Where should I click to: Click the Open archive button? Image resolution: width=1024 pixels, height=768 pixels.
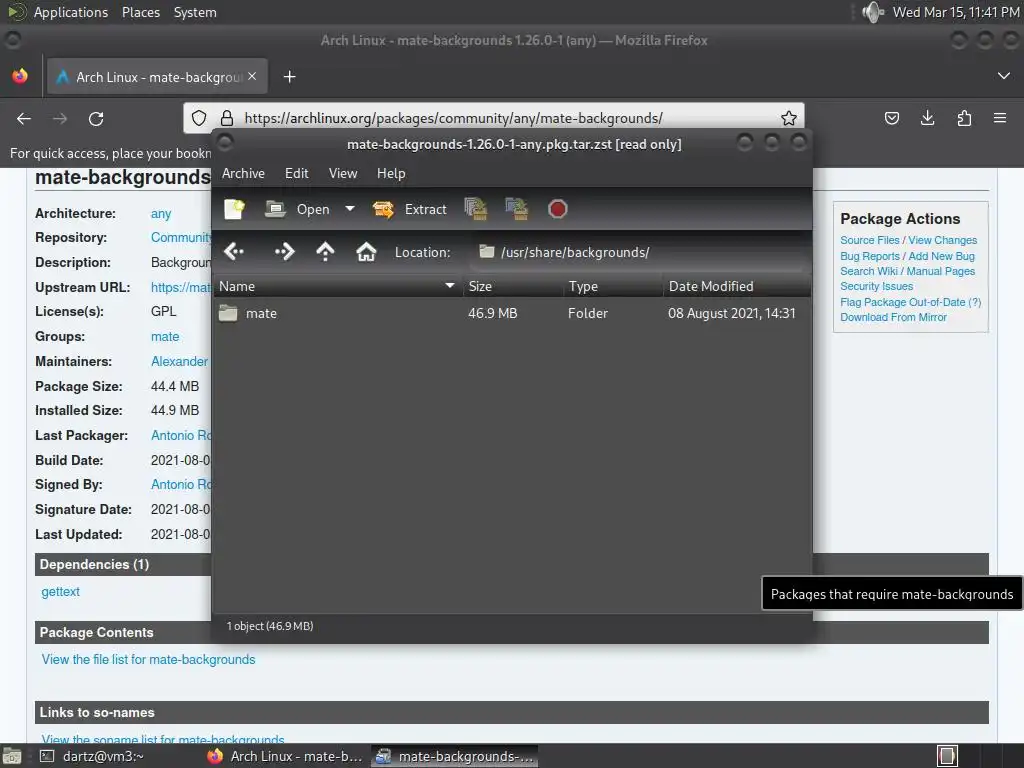pyautogui.click(x=298, y=209)
